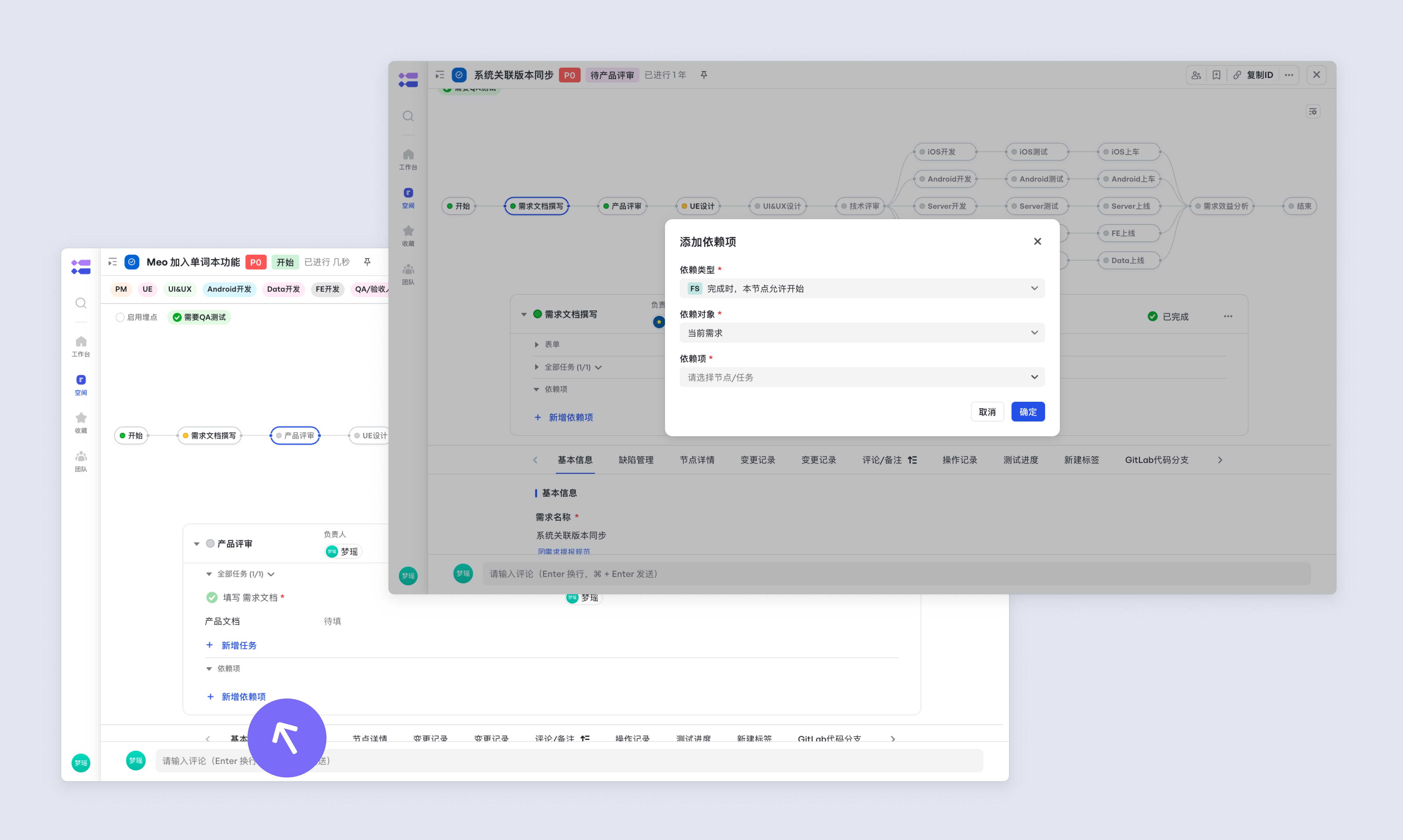
Task: Click the 复制ID link button
Action: (1253, 75)
